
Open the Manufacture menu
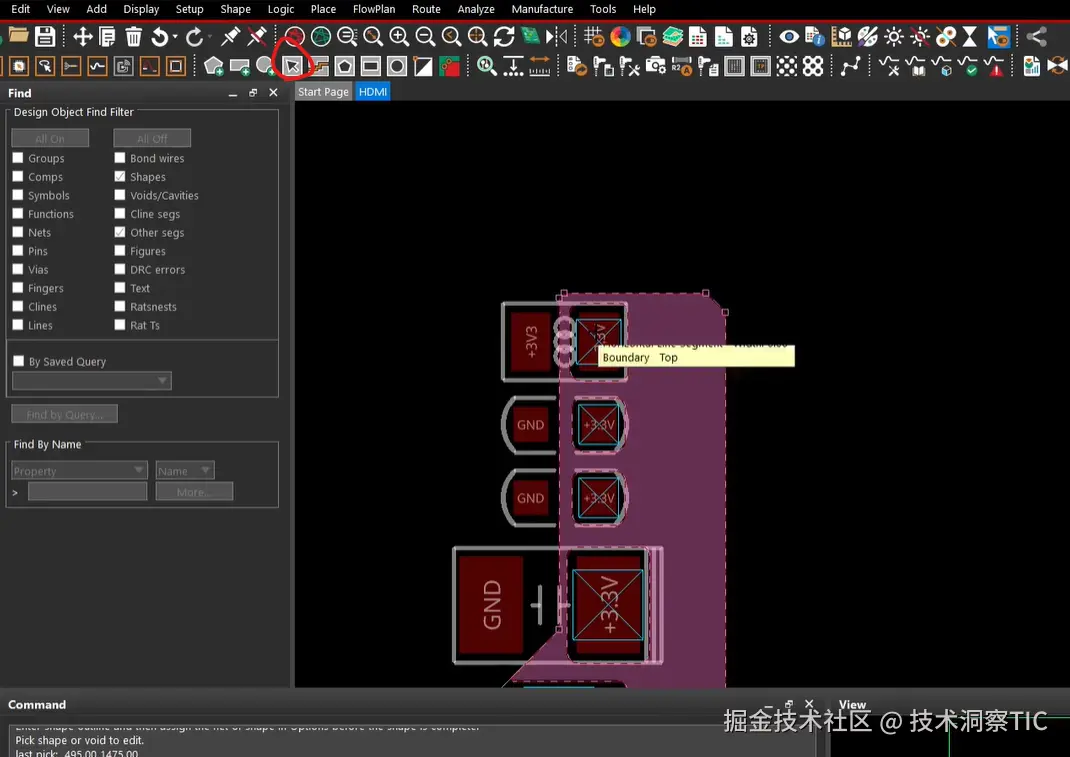pos(543,9)
